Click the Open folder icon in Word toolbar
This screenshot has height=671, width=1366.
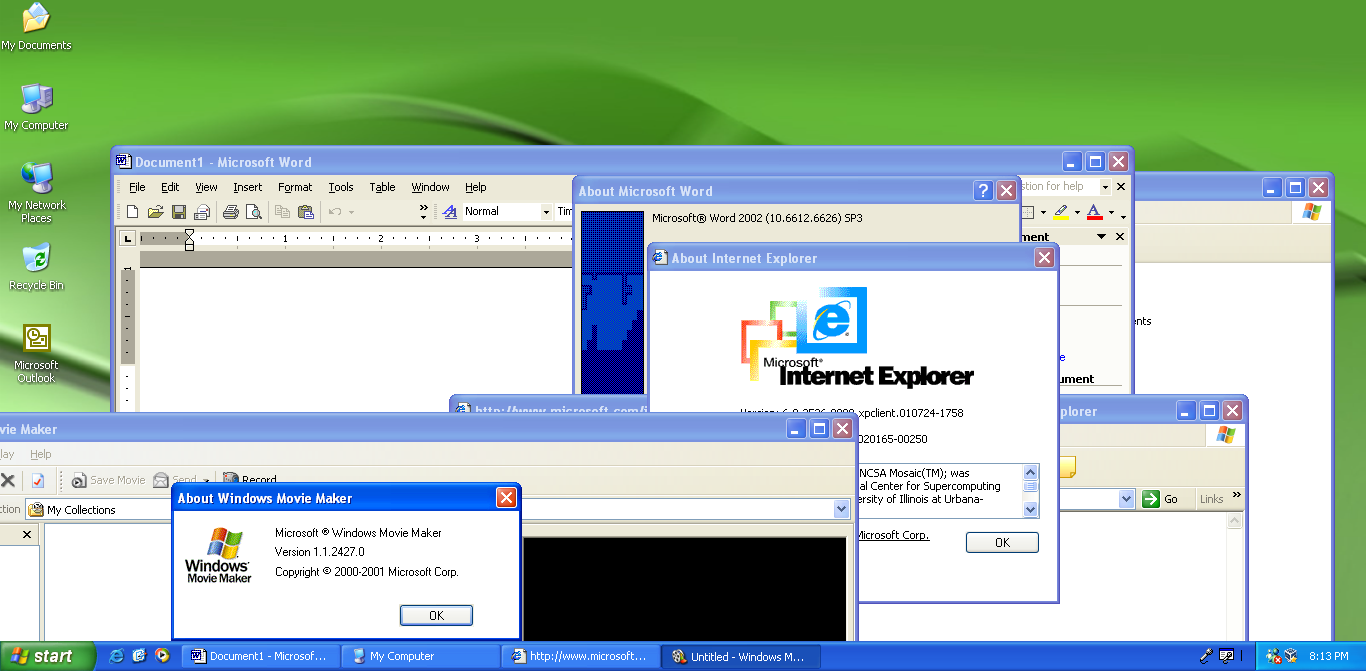click(155, 212)
